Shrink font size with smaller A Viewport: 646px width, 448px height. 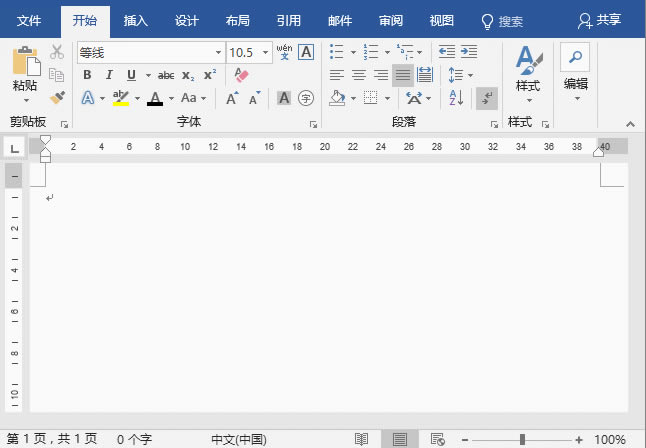click(255, 98)
